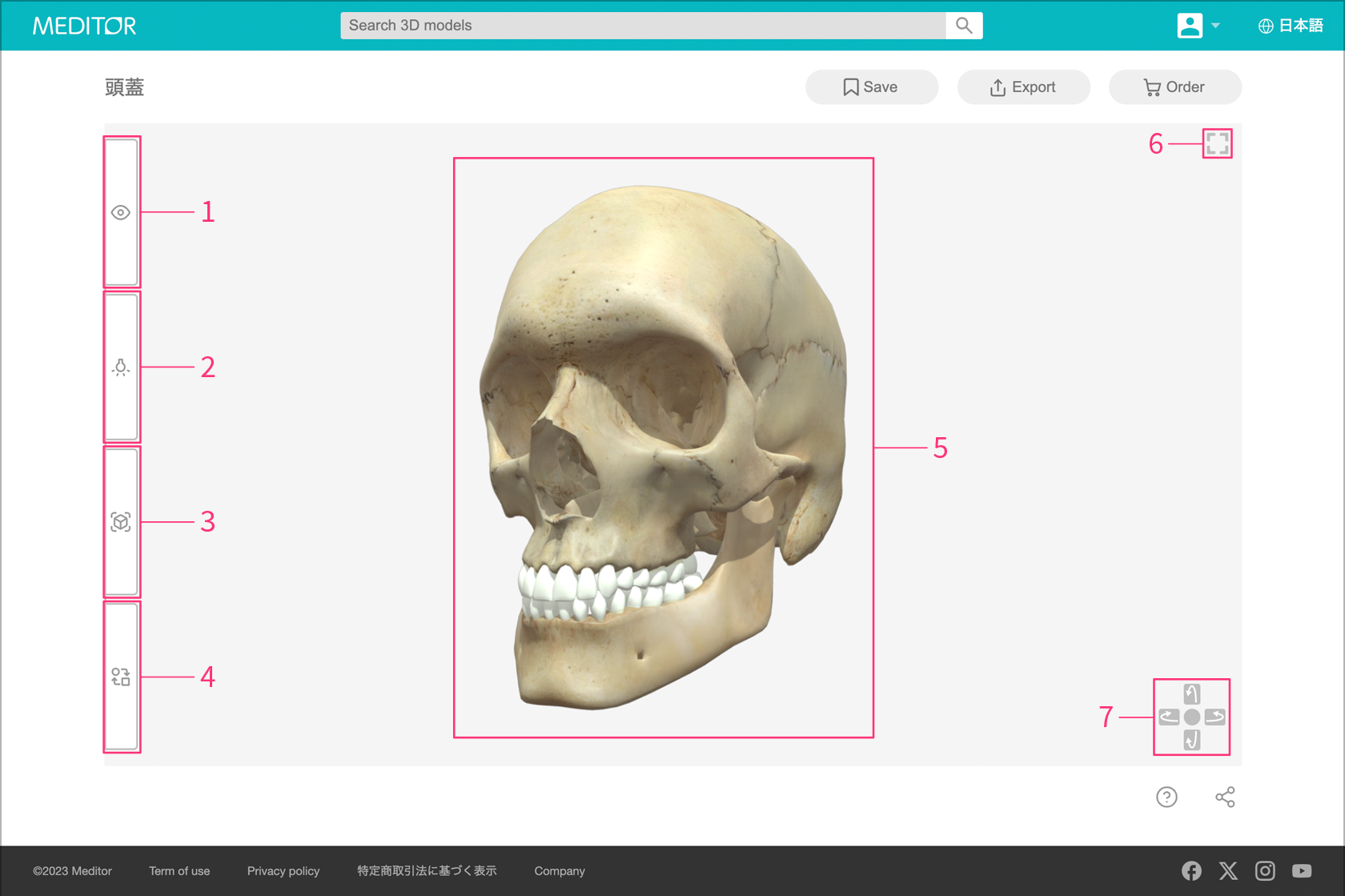Click the eye visibility icon in left sidebar
1345x896 pixels.
121,212
